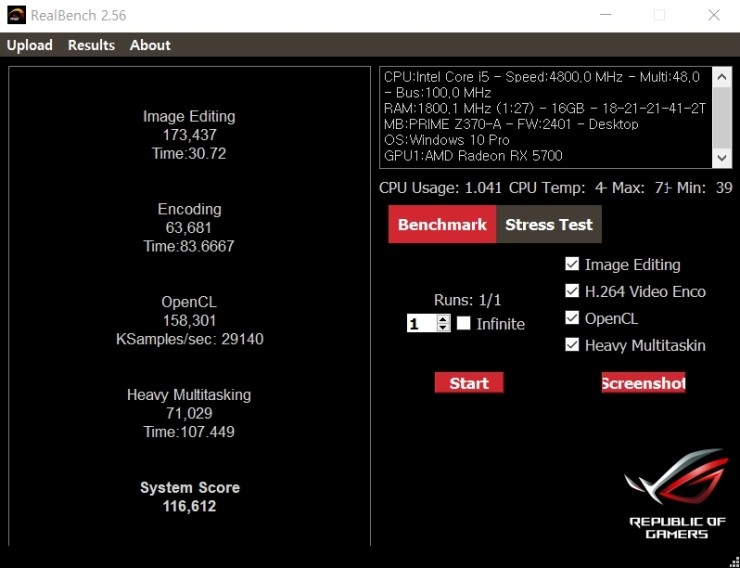Click the Time:107.449 multitasking text
The width and height of the screenshot is (740, 568).
pos(189,432)
